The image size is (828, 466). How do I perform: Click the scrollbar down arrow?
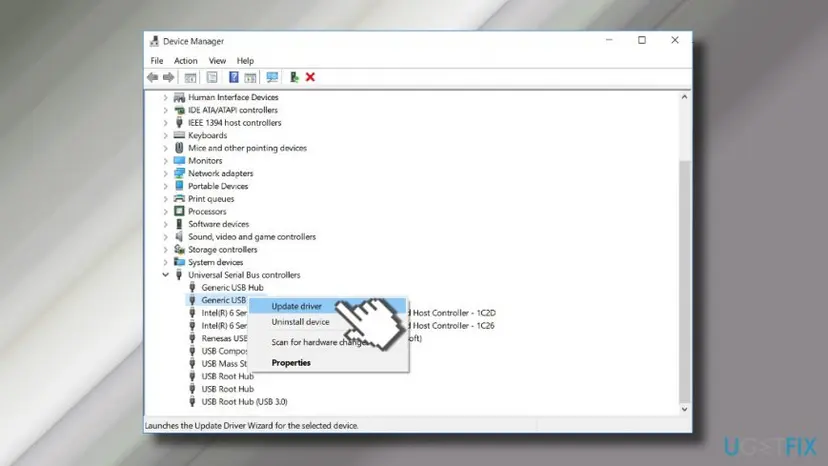(684, 409)
